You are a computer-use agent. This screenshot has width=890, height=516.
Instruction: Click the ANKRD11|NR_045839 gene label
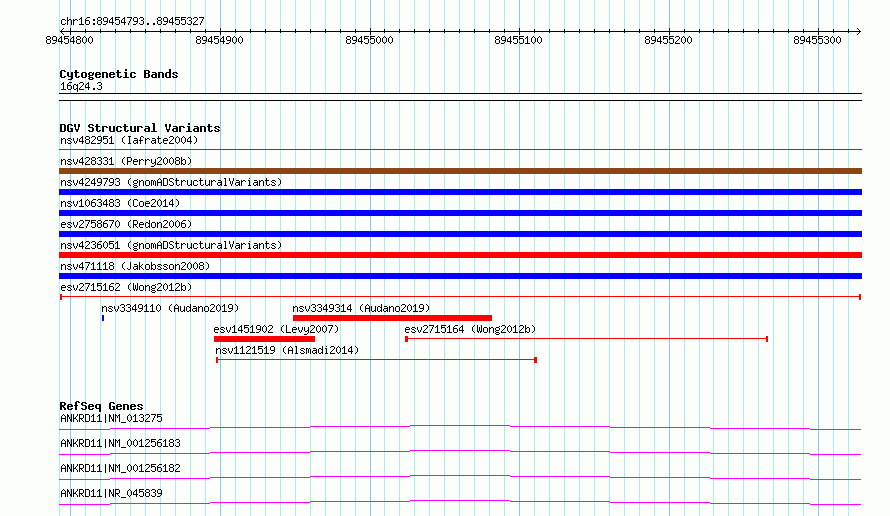pyautogui.click(x=111, y=493)
